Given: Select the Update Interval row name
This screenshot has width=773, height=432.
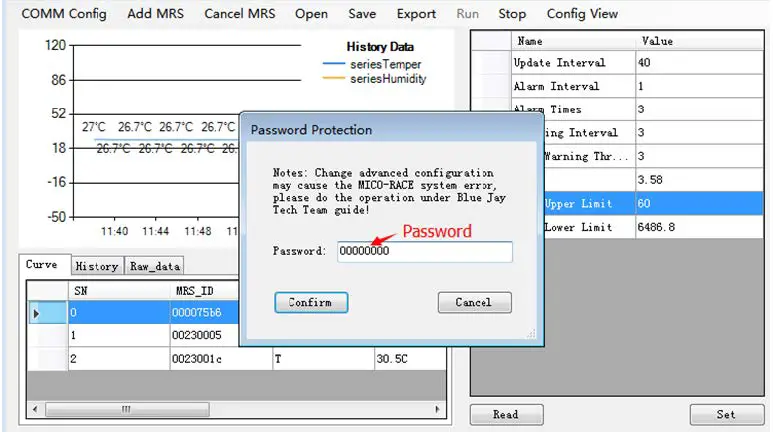Looking at the screenshot, I should tap(573, 63).
